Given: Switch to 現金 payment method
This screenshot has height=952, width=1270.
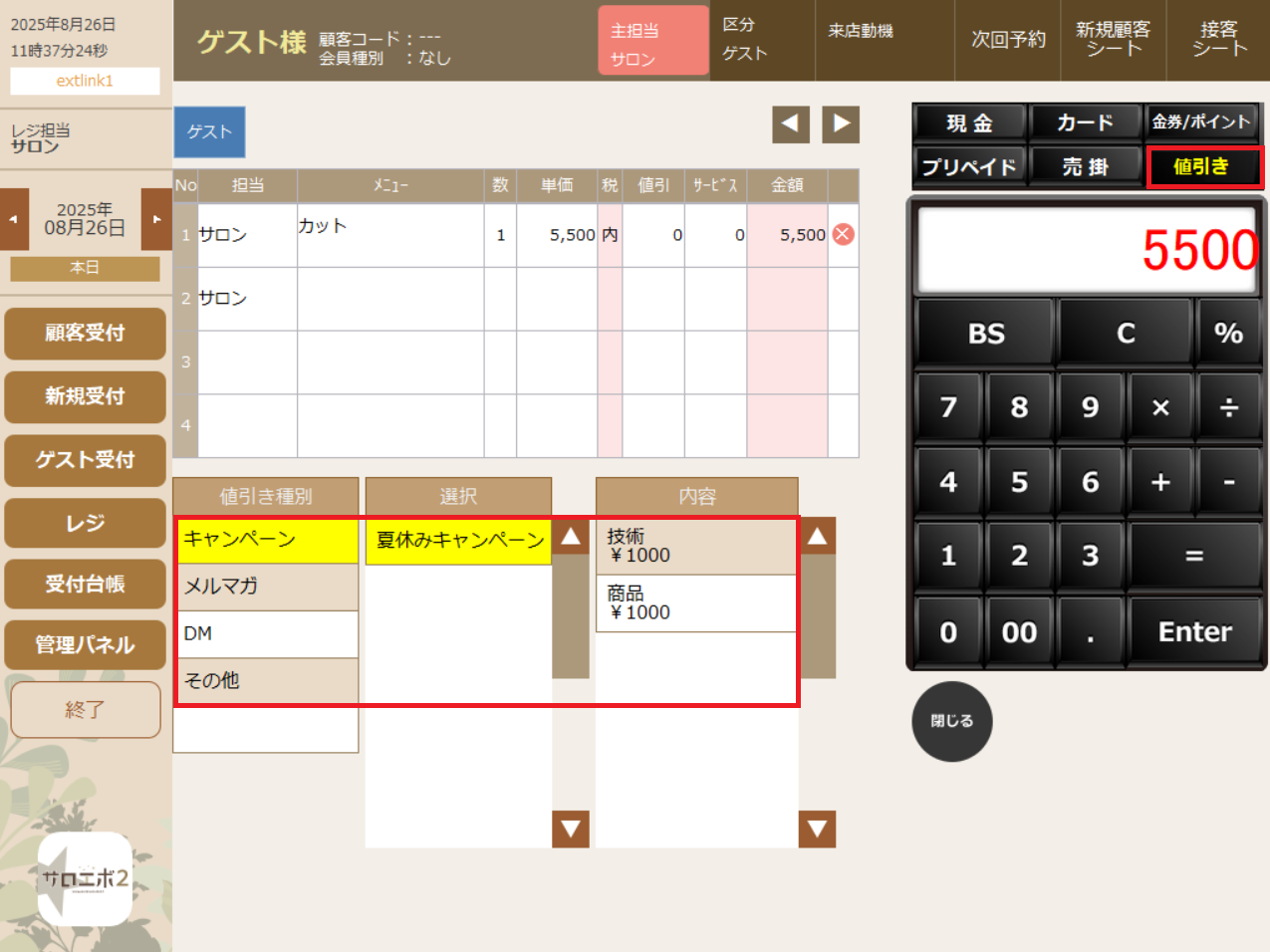Looking at the screenshot, I should click(x=969, y=122).
